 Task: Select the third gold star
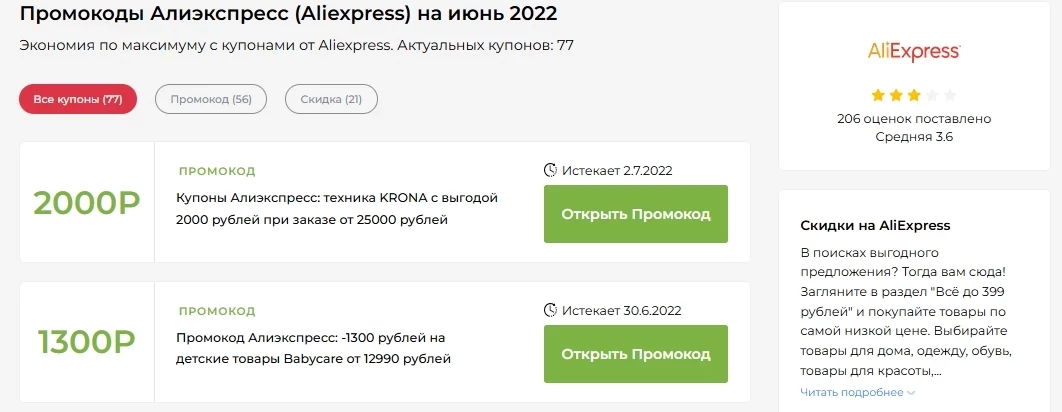tap(914, 96)
